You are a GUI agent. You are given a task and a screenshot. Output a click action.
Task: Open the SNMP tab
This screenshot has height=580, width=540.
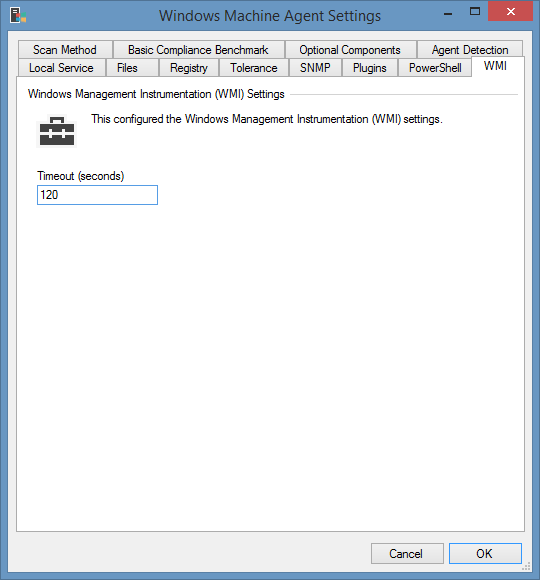[x=315, y=68]
